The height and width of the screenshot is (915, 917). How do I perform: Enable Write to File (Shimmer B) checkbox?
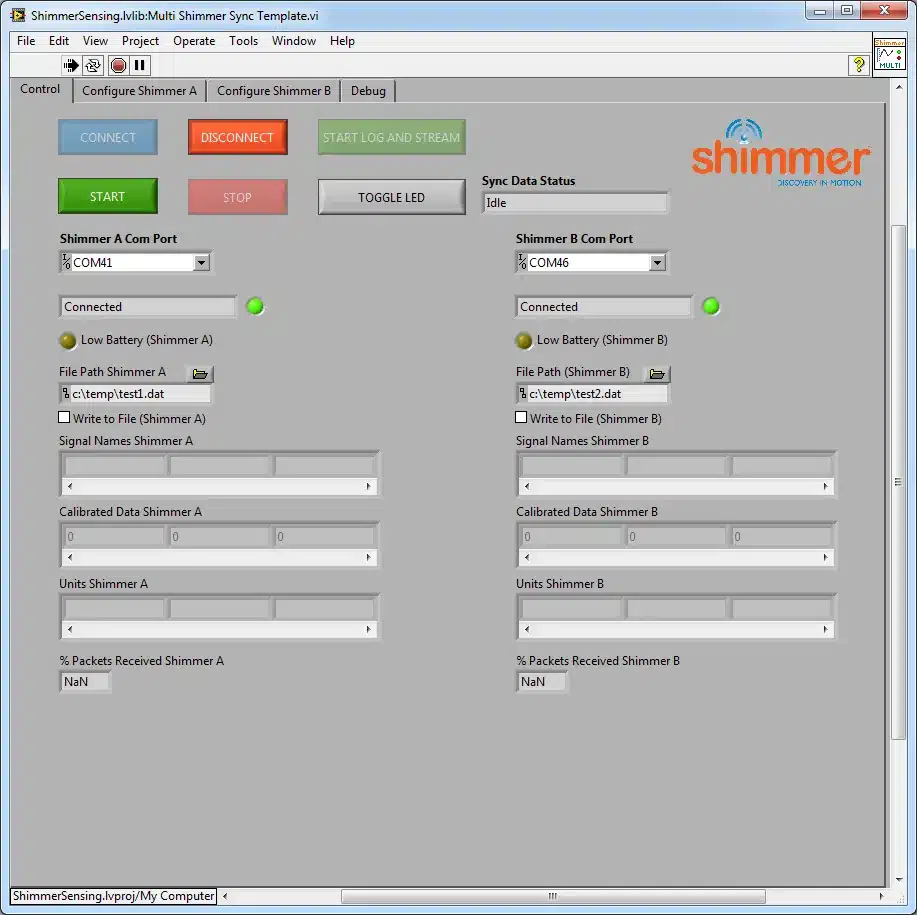pyautogui.click(x=521, y=417)
